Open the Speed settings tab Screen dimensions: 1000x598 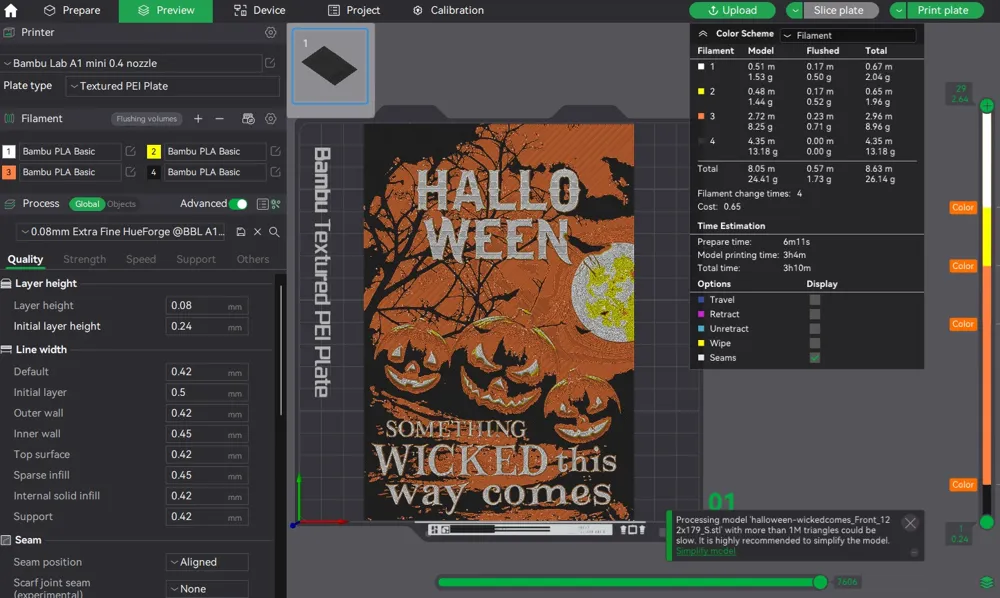(141, 259)
